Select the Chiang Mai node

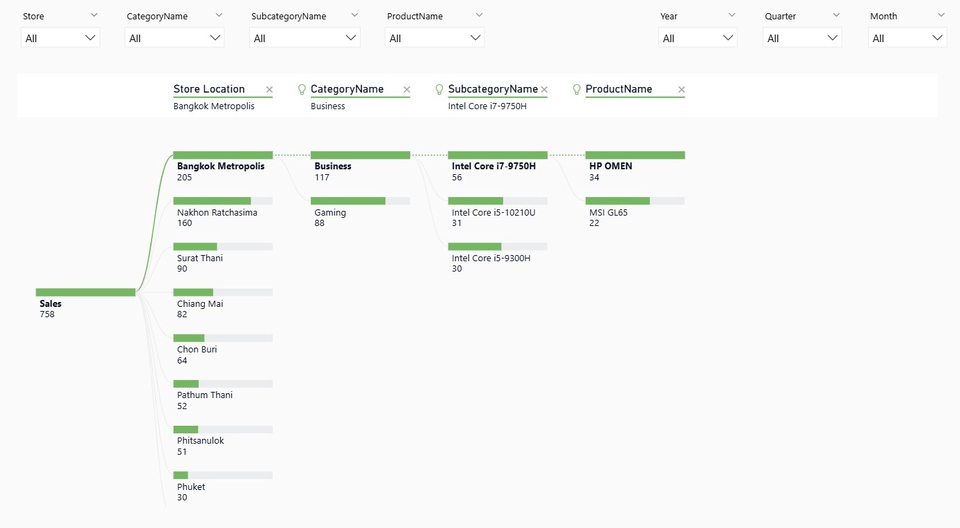[223, 304]
